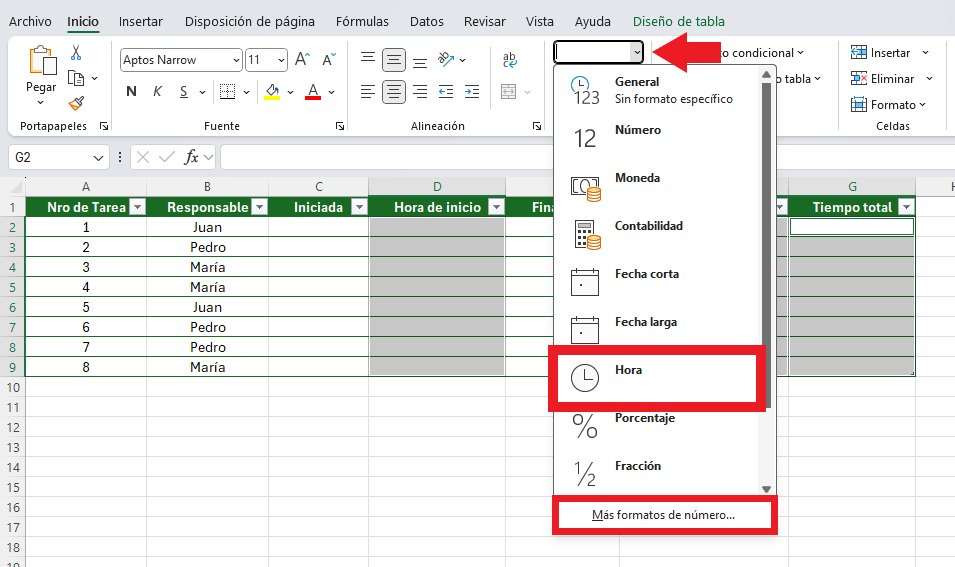Open filter dropdown for Hora de inicio
Viewport: 955px width, 567px height.
point(496,208)
